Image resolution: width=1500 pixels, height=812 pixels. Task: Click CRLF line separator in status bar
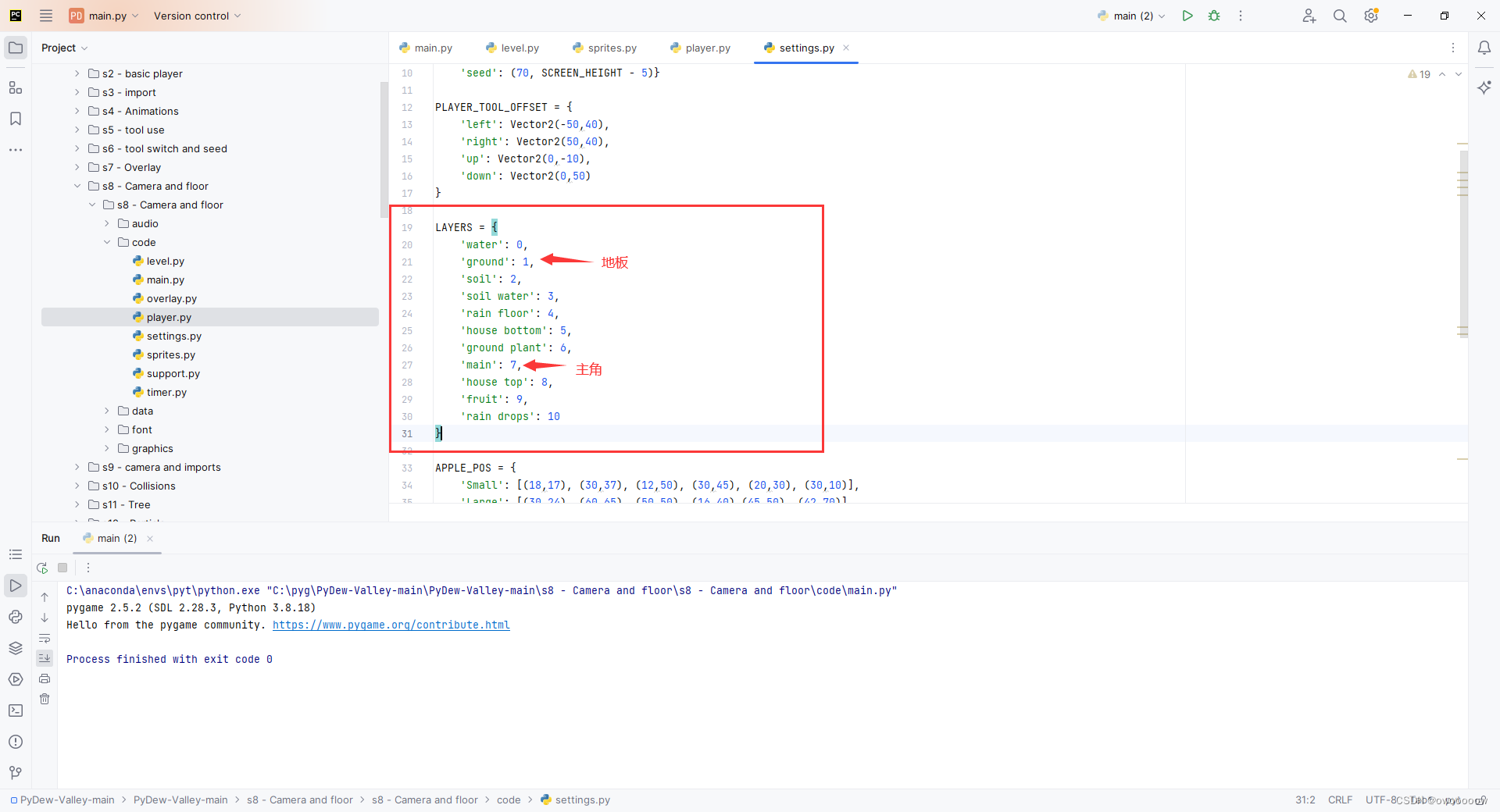pos(1340,800)
